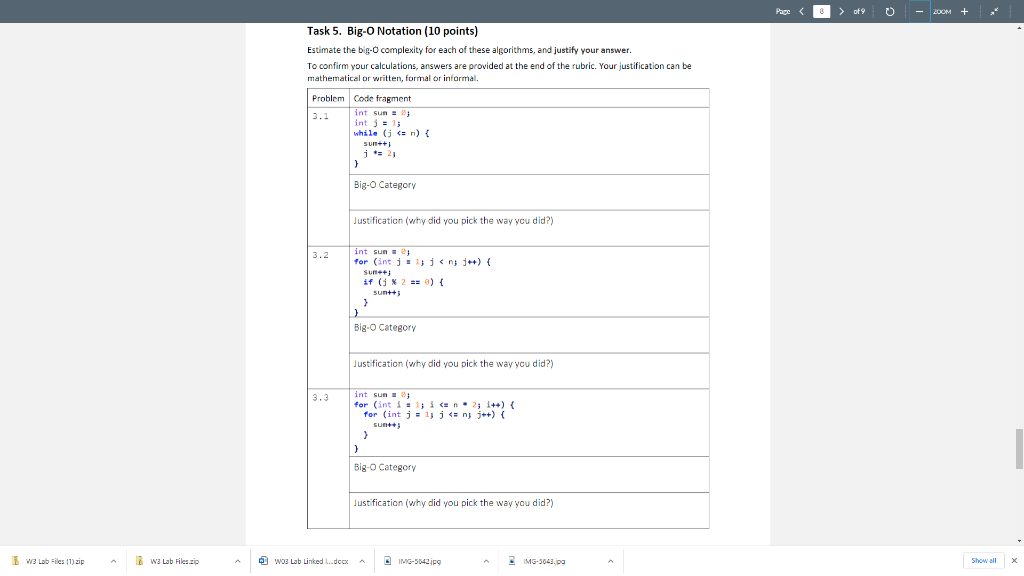Click the image icon on IMG-5642.jpg download
Image resolution: width=1024 pixels, height=576 pixels.
[x=390, y=561]
